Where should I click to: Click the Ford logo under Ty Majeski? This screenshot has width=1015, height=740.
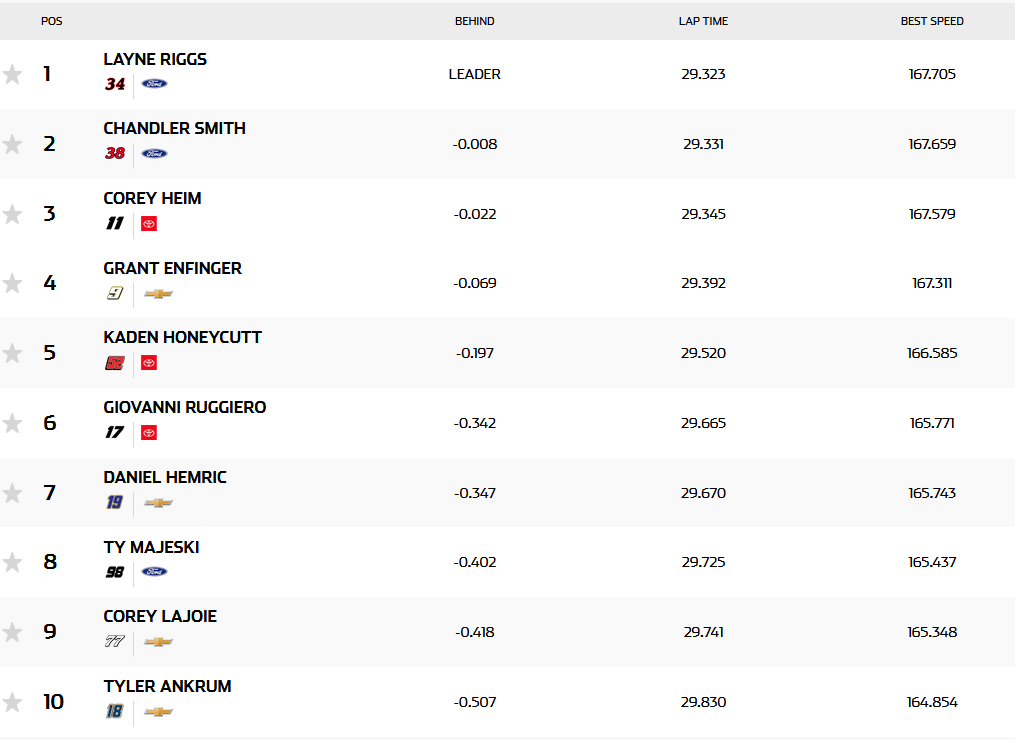pos(154,572)
